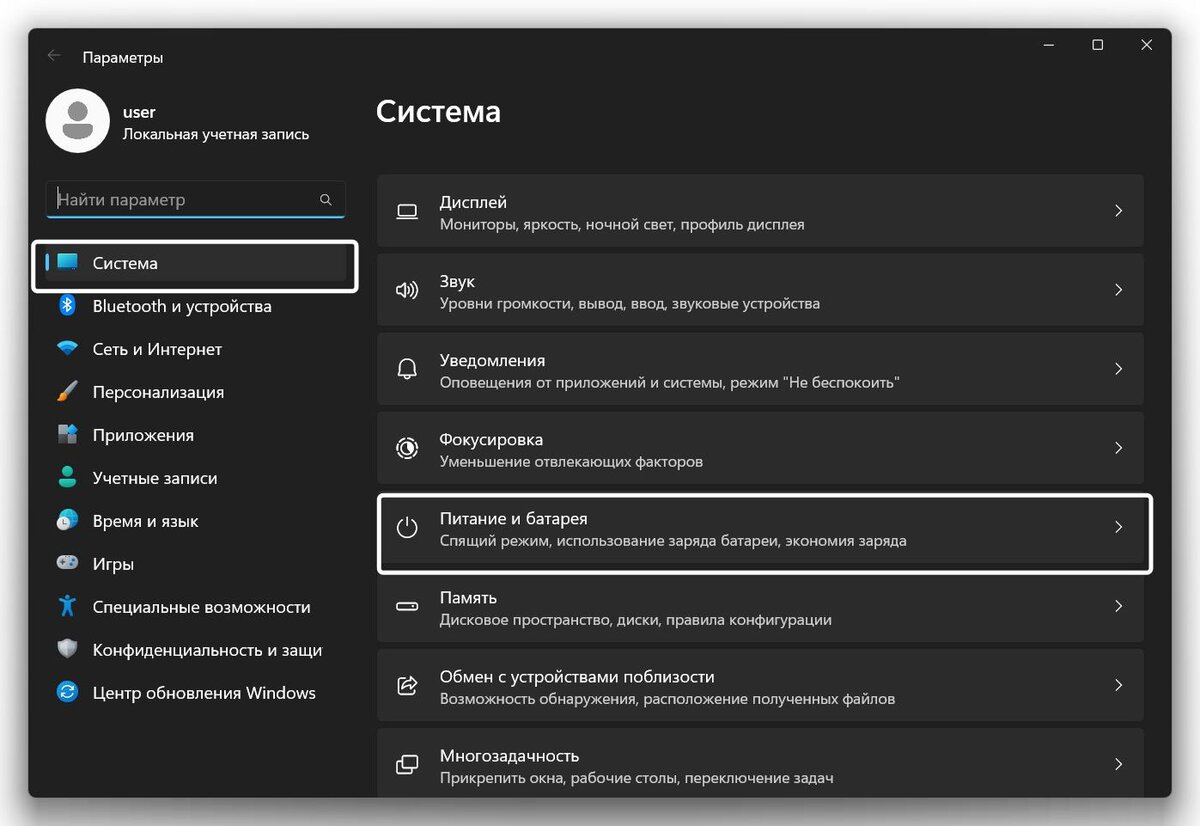1200x826 pixels.
Task: Expand the Память settings chevron
Action: (x=1118, y=606)
